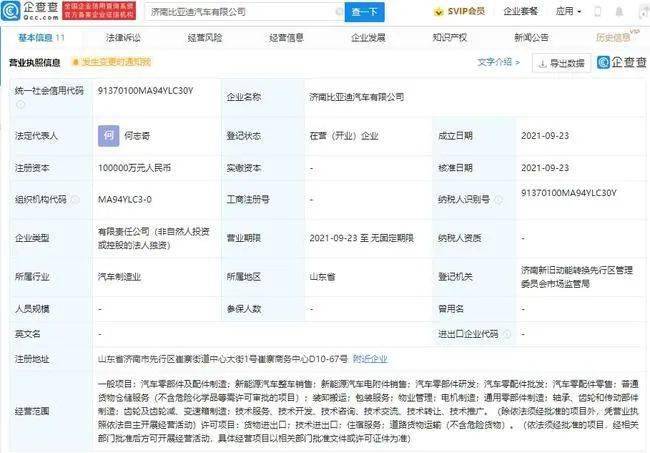This screenshot has width=650, height=453.
Task: Click business term 2021-09-23 至 无固定期限
Action: (361, 238)
